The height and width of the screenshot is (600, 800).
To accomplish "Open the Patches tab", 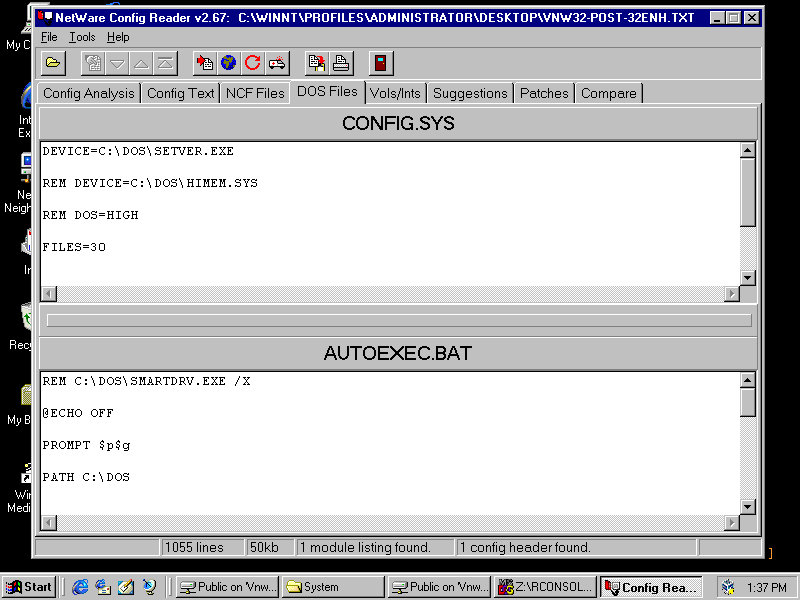I will pos(544,93).
